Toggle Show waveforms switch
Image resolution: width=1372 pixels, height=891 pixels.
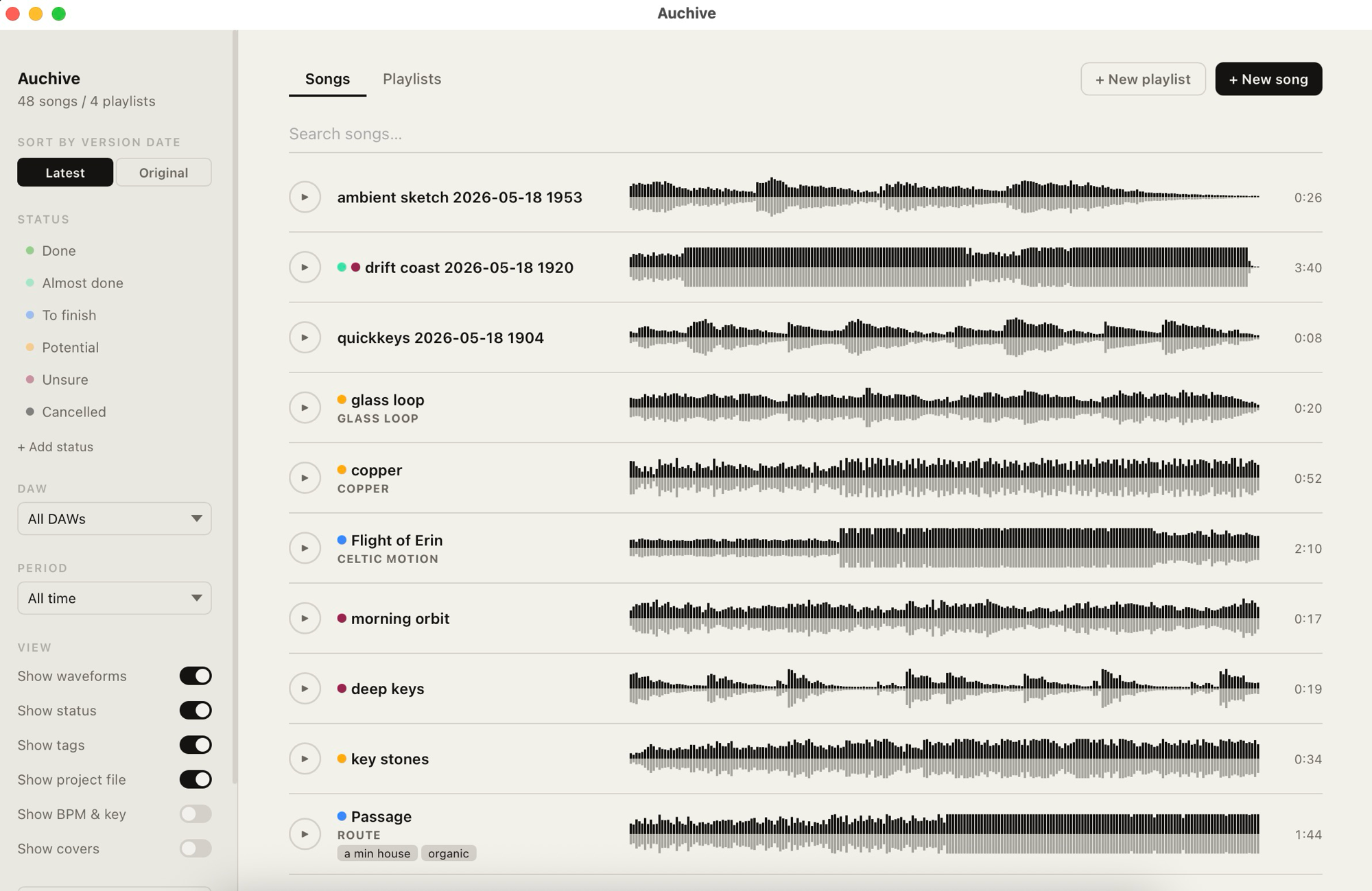(196, 676)
